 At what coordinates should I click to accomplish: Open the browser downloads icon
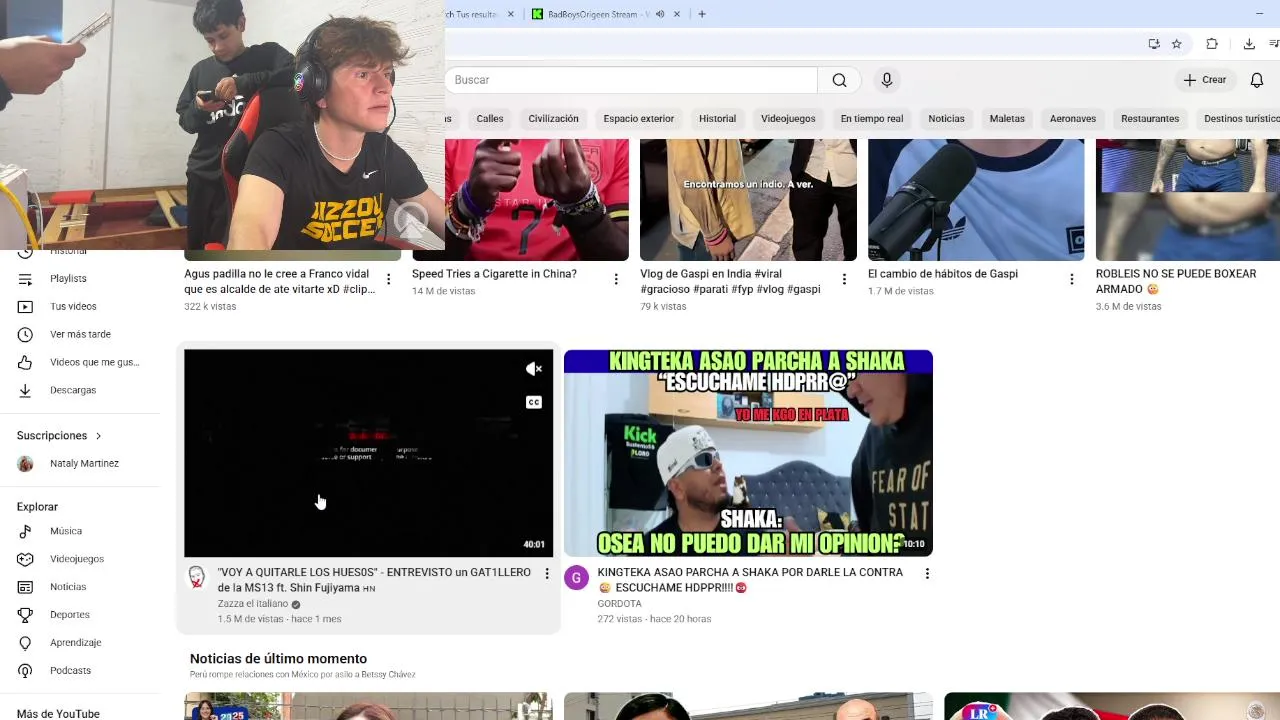tap(1249, 44)
